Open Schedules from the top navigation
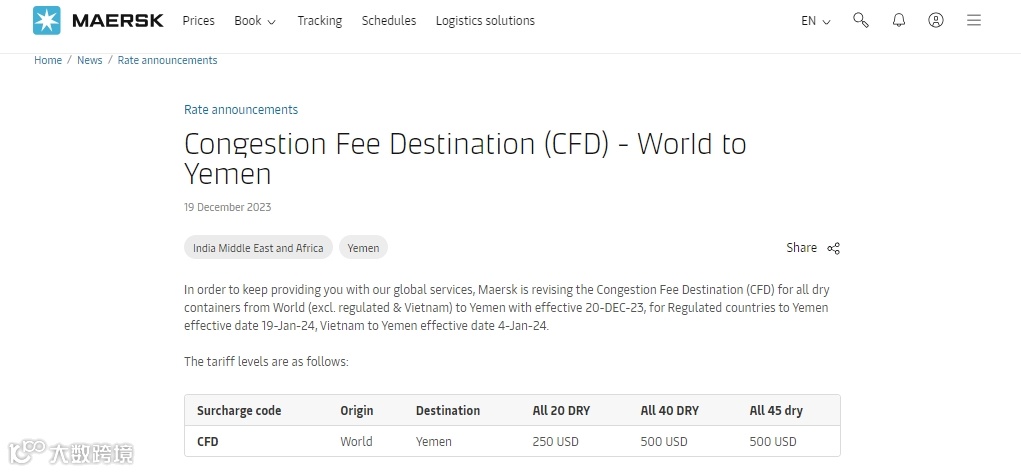Screen dimensions: 1021x472 coord(388,21)
